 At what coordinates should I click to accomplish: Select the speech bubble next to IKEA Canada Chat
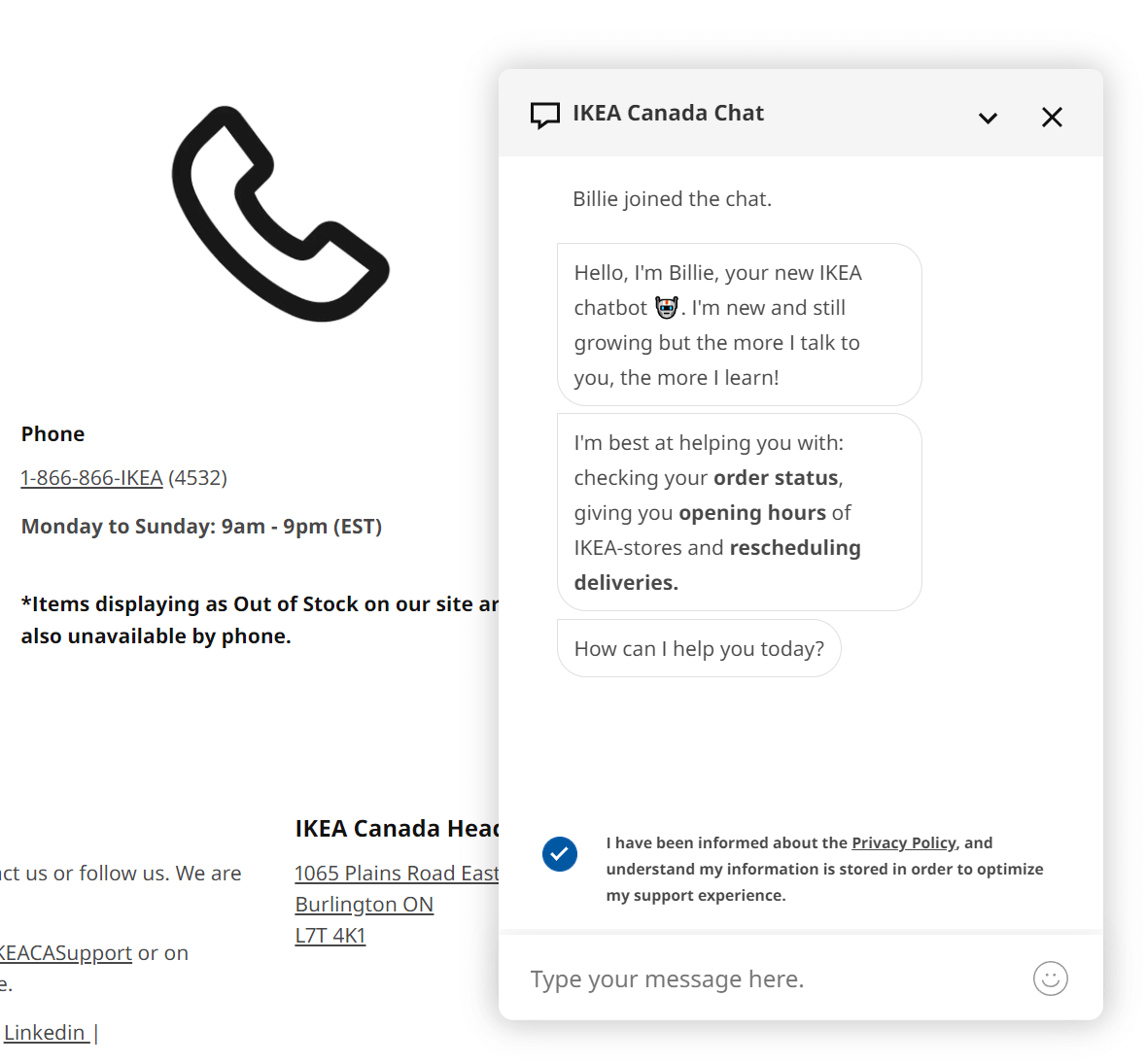tap(545, 115)
